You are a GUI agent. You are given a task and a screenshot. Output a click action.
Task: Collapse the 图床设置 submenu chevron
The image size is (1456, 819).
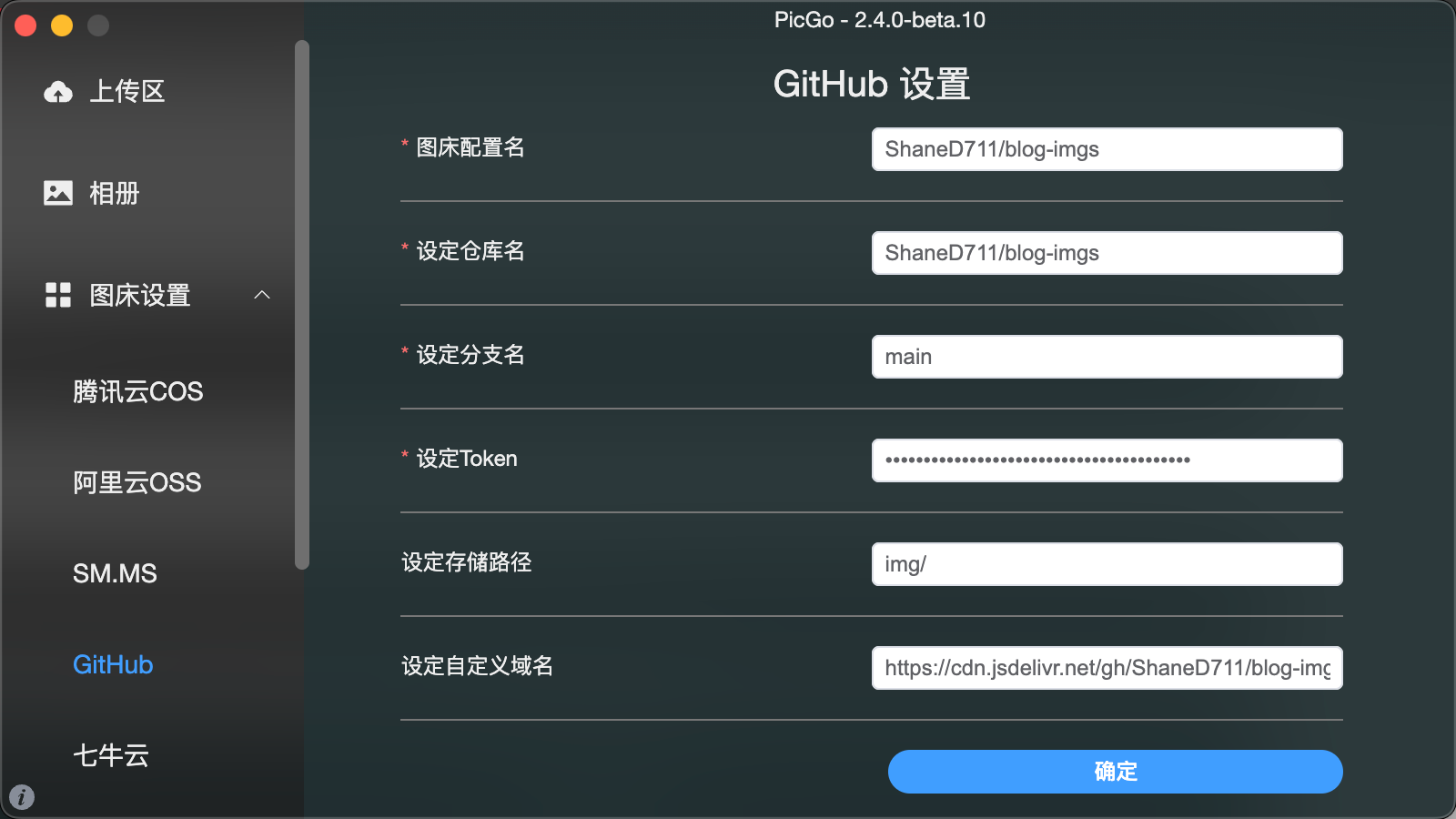[262, 295]
